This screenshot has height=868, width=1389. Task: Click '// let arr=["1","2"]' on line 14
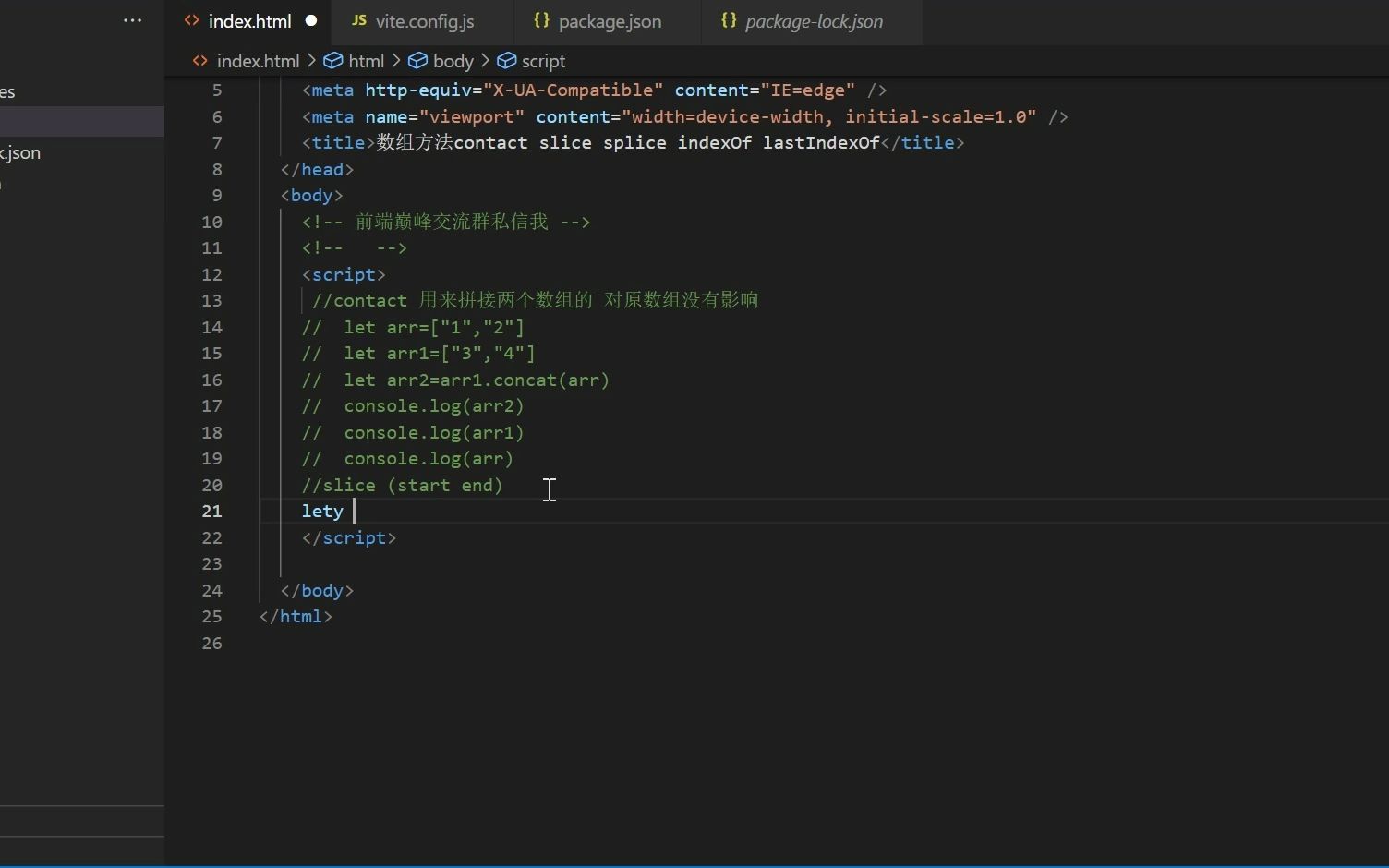pyautogui.click(x=413, y=328)
